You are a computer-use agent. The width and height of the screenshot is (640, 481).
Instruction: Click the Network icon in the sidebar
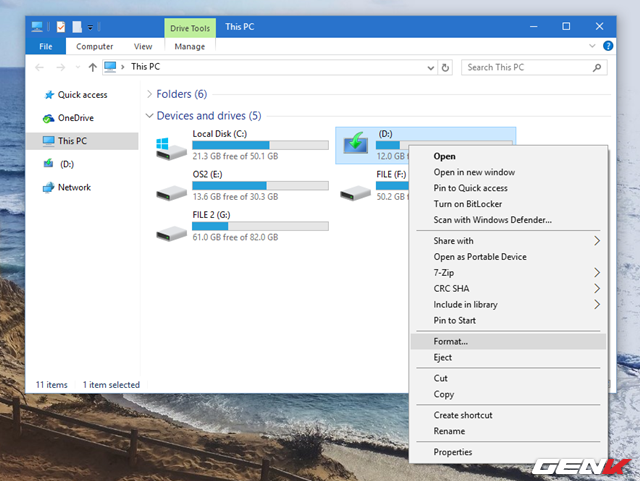48,187
